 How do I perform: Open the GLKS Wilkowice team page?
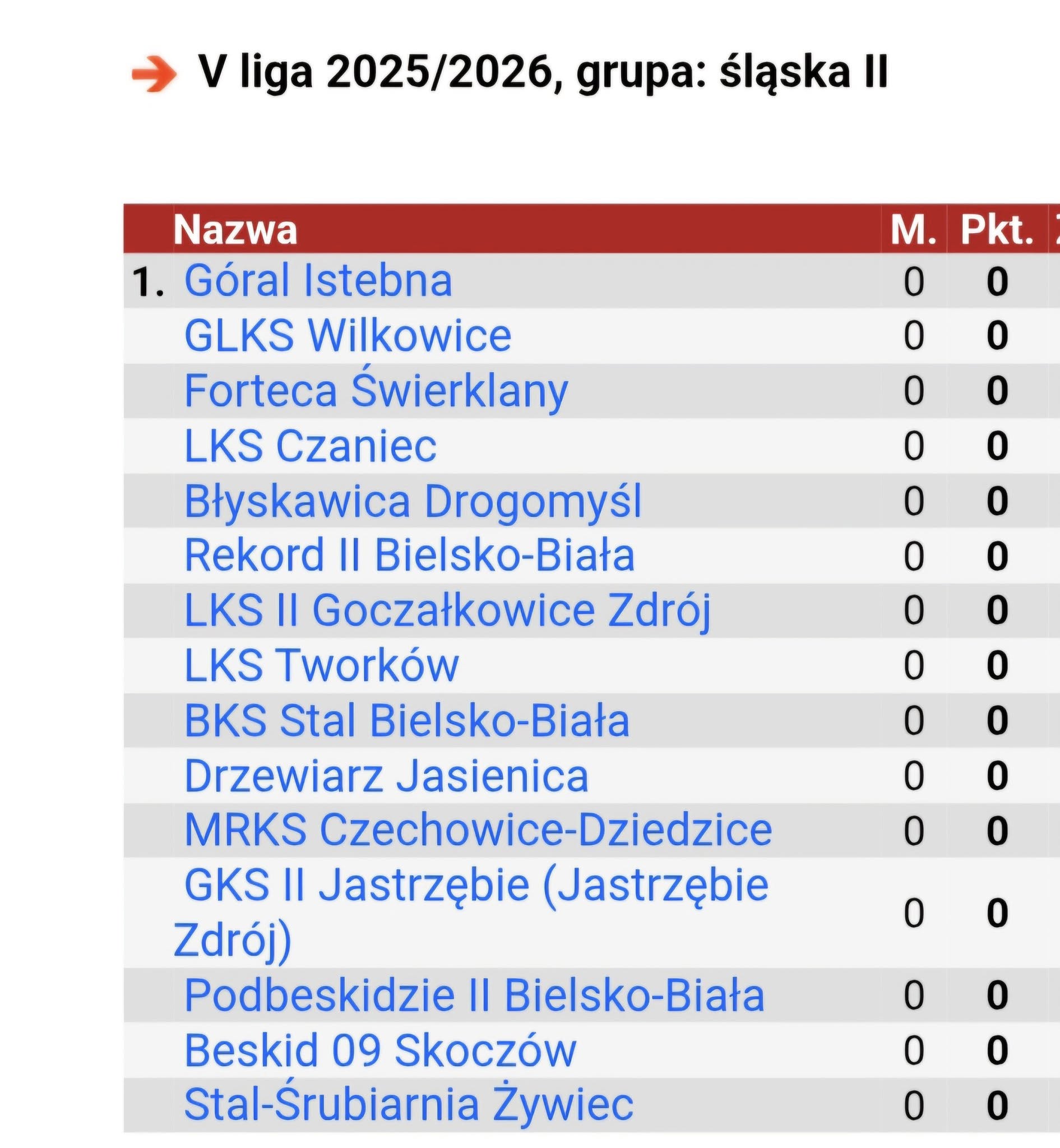tap(349, 335)
